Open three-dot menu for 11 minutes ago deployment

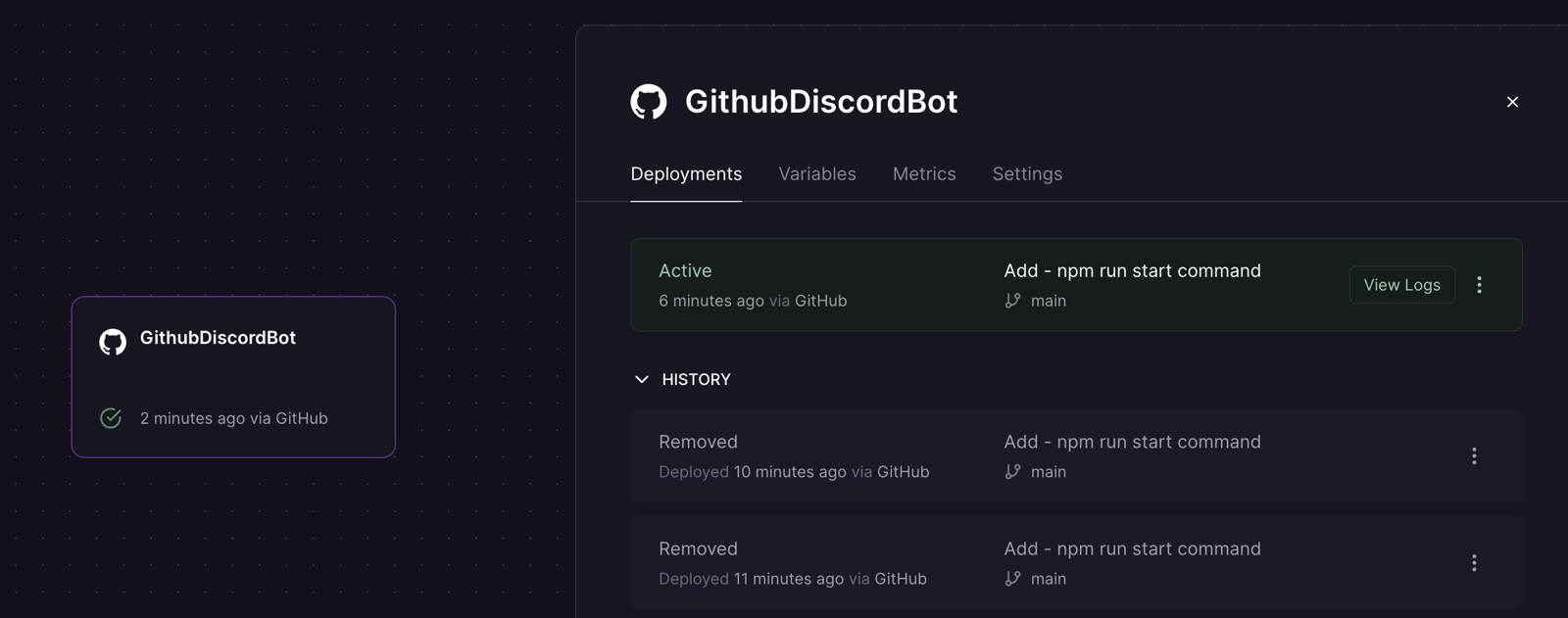click(1473, 563)
